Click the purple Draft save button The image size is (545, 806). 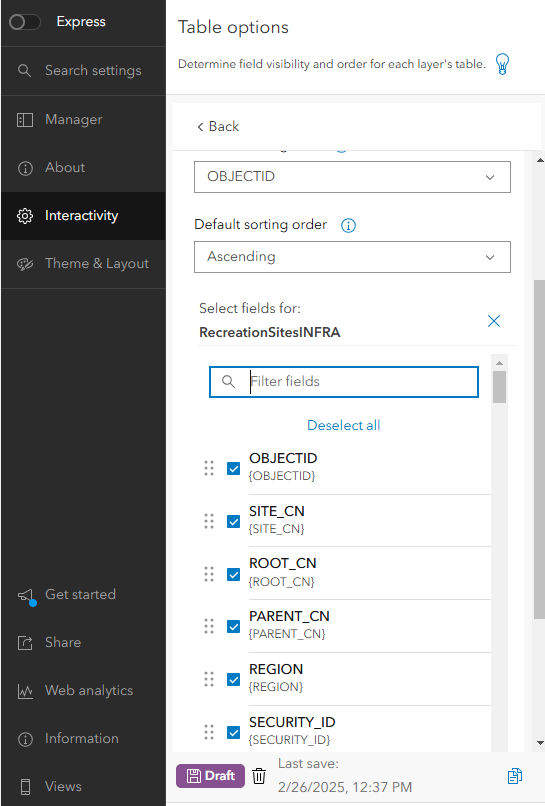tap(210, 776)
